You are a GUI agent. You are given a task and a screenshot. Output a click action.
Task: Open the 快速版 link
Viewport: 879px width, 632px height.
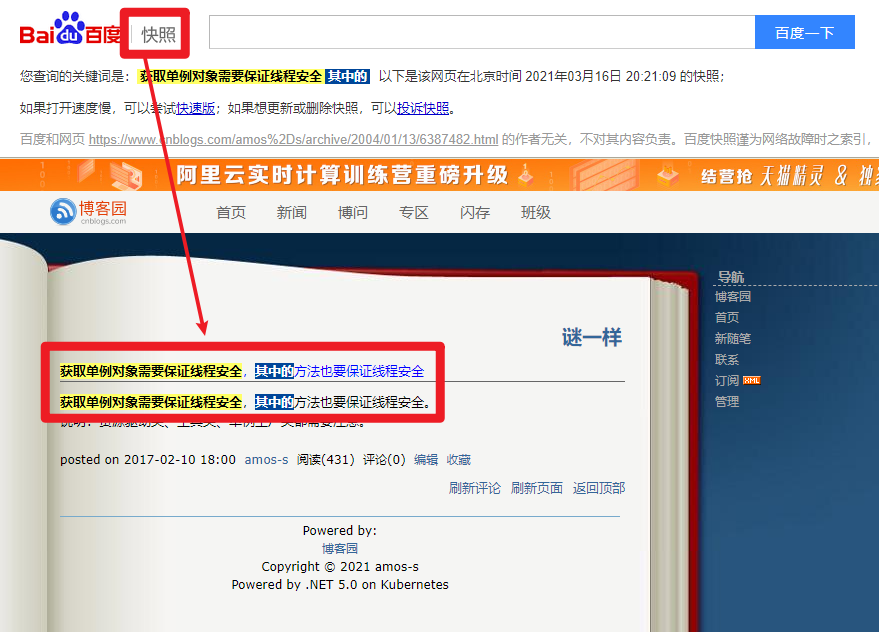196,108
